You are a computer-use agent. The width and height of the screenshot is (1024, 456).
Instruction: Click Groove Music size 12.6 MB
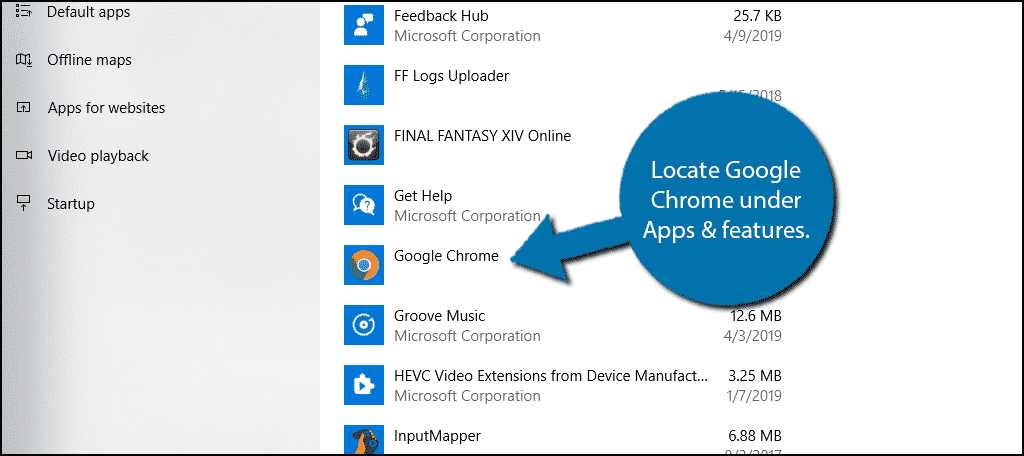coord(756,316)
